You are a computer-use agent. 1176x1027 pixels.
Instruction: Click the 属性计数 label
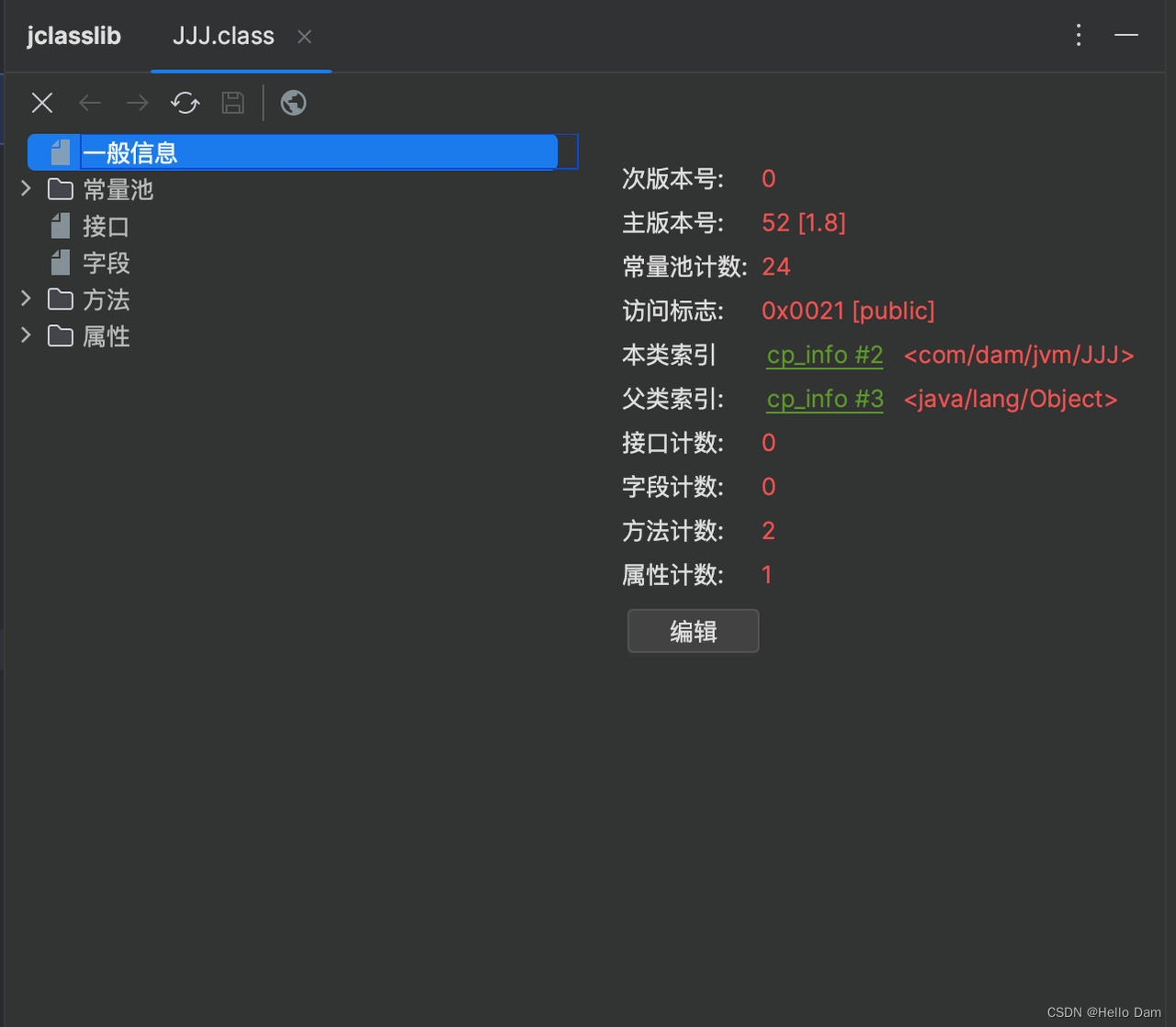pos(673,575)
